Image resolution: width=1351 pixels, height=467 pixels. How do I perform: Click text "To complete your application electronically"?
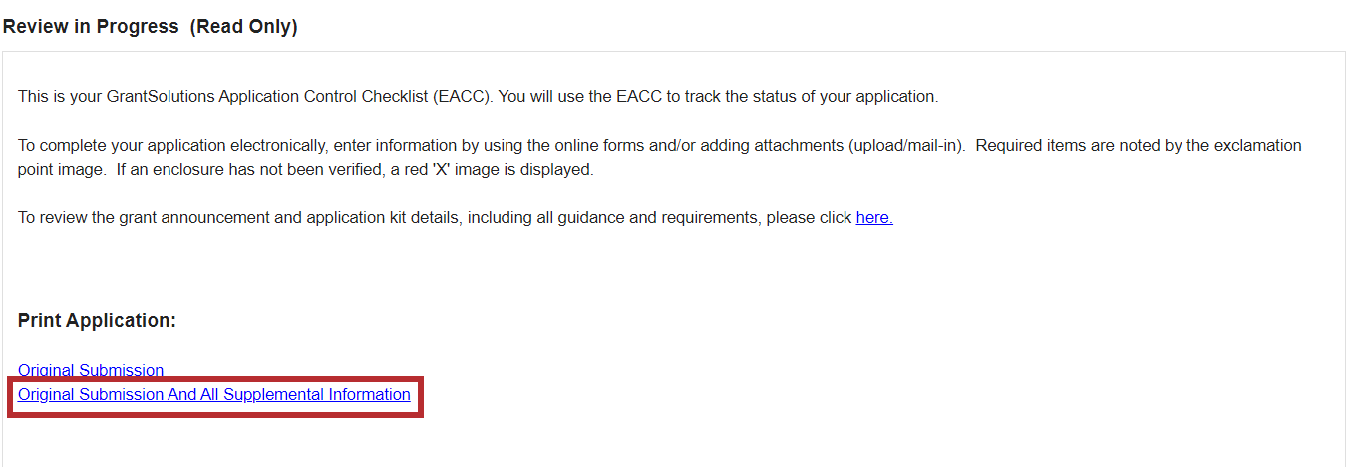pos(170,145)
